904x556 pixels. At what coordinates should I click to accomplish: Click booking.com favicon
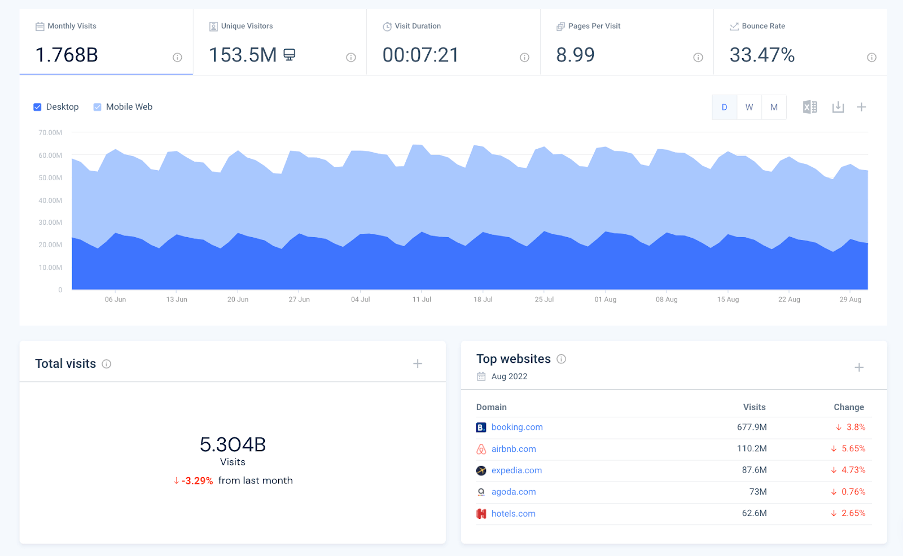point(481,427)
